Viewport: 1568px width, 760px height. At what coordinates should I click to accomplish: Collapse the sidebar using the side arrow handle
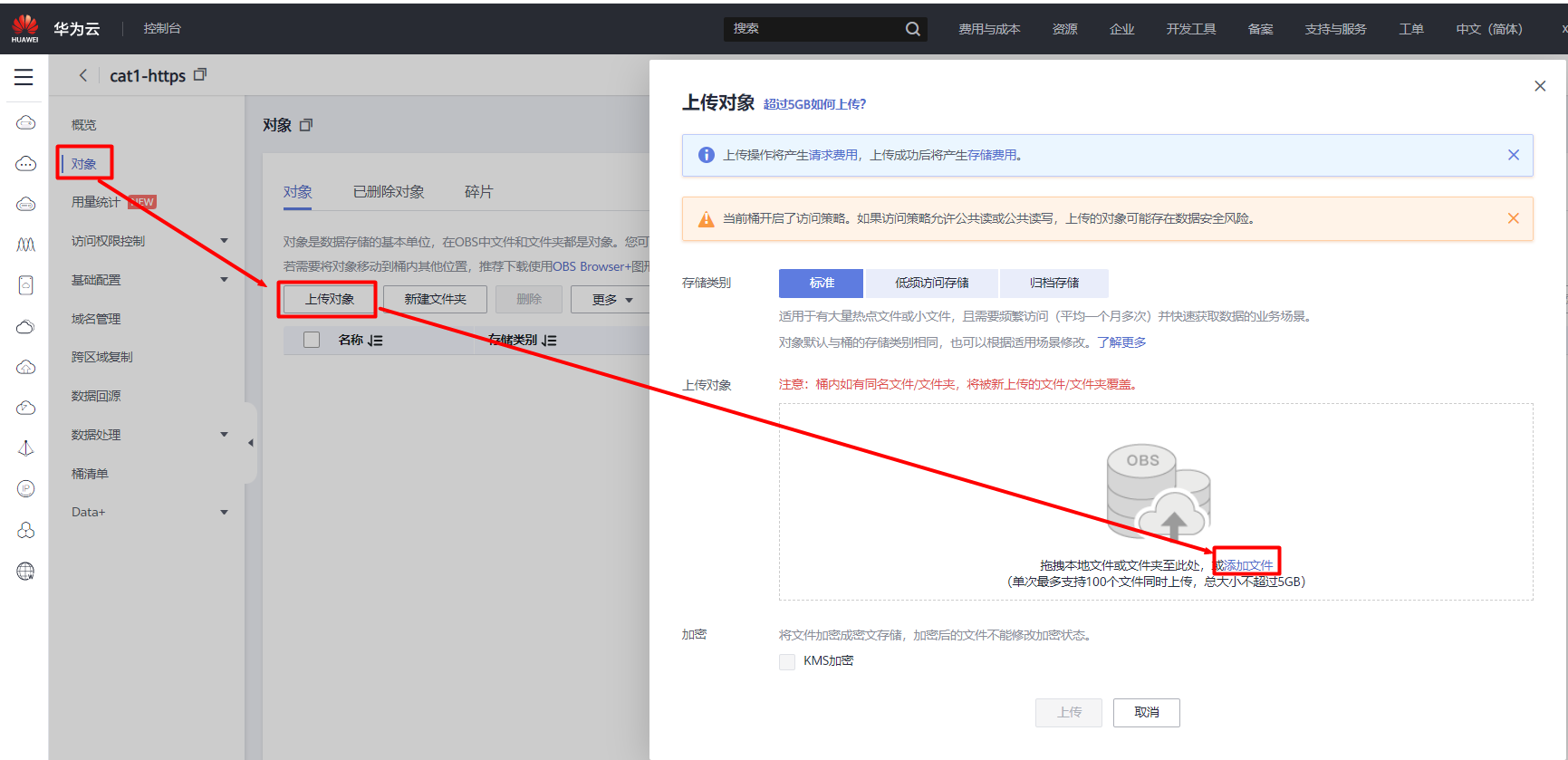click(x=251, y=443)
